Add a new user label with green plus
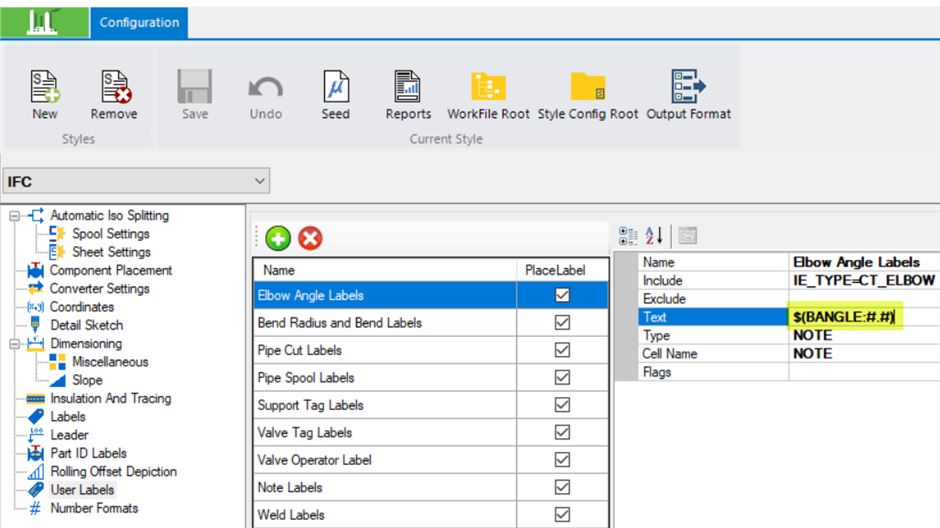 point(278,239)
